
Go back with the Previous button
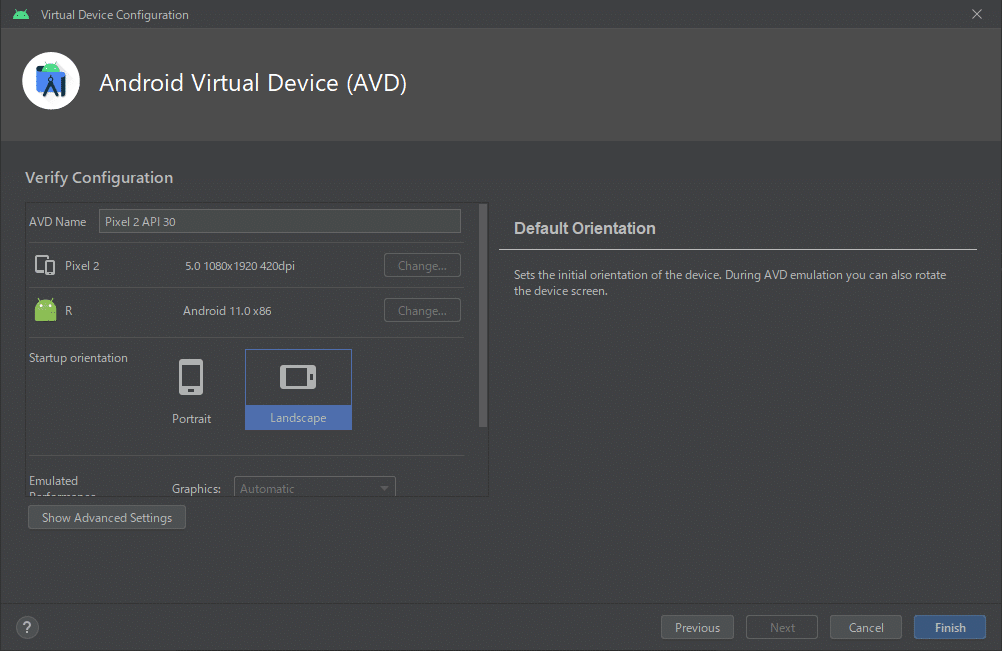click(x=697, y=627)
